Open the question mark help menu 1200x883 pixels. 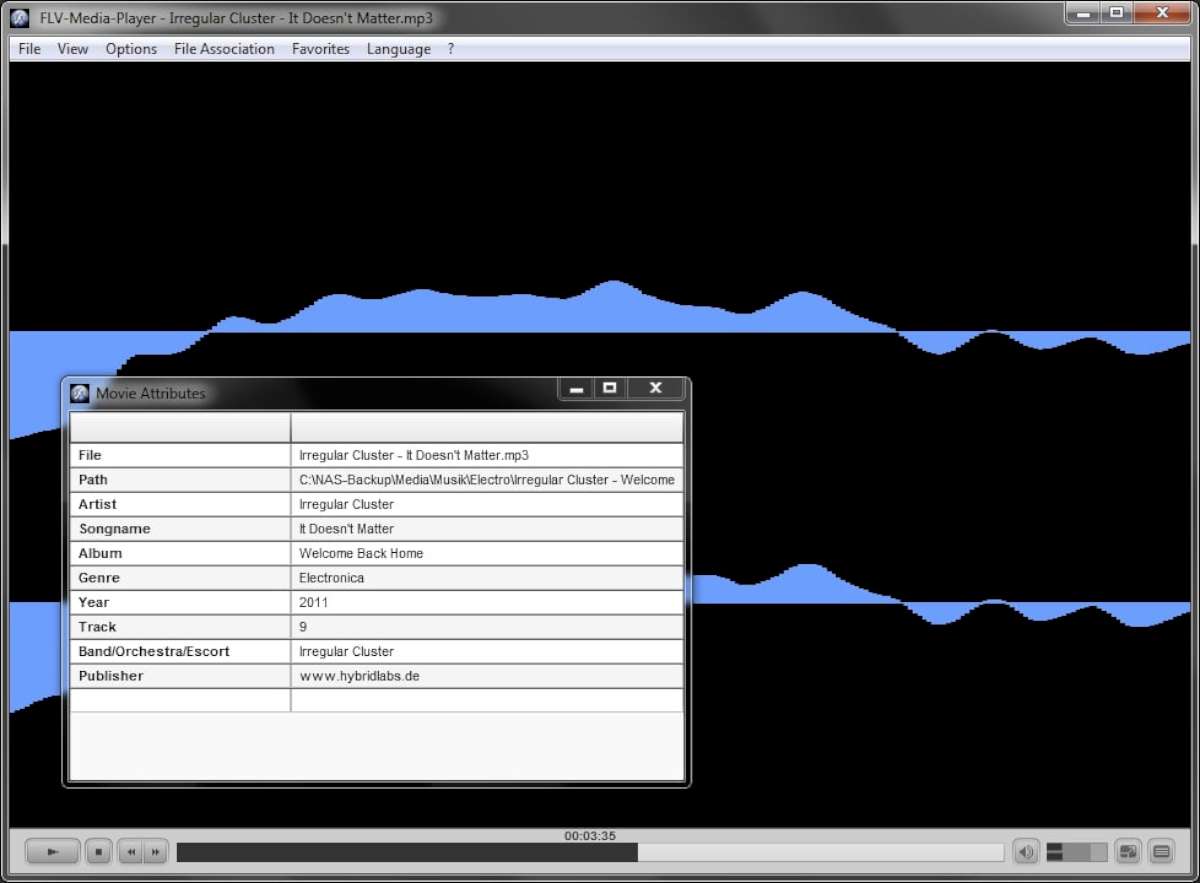coord(450,48)
